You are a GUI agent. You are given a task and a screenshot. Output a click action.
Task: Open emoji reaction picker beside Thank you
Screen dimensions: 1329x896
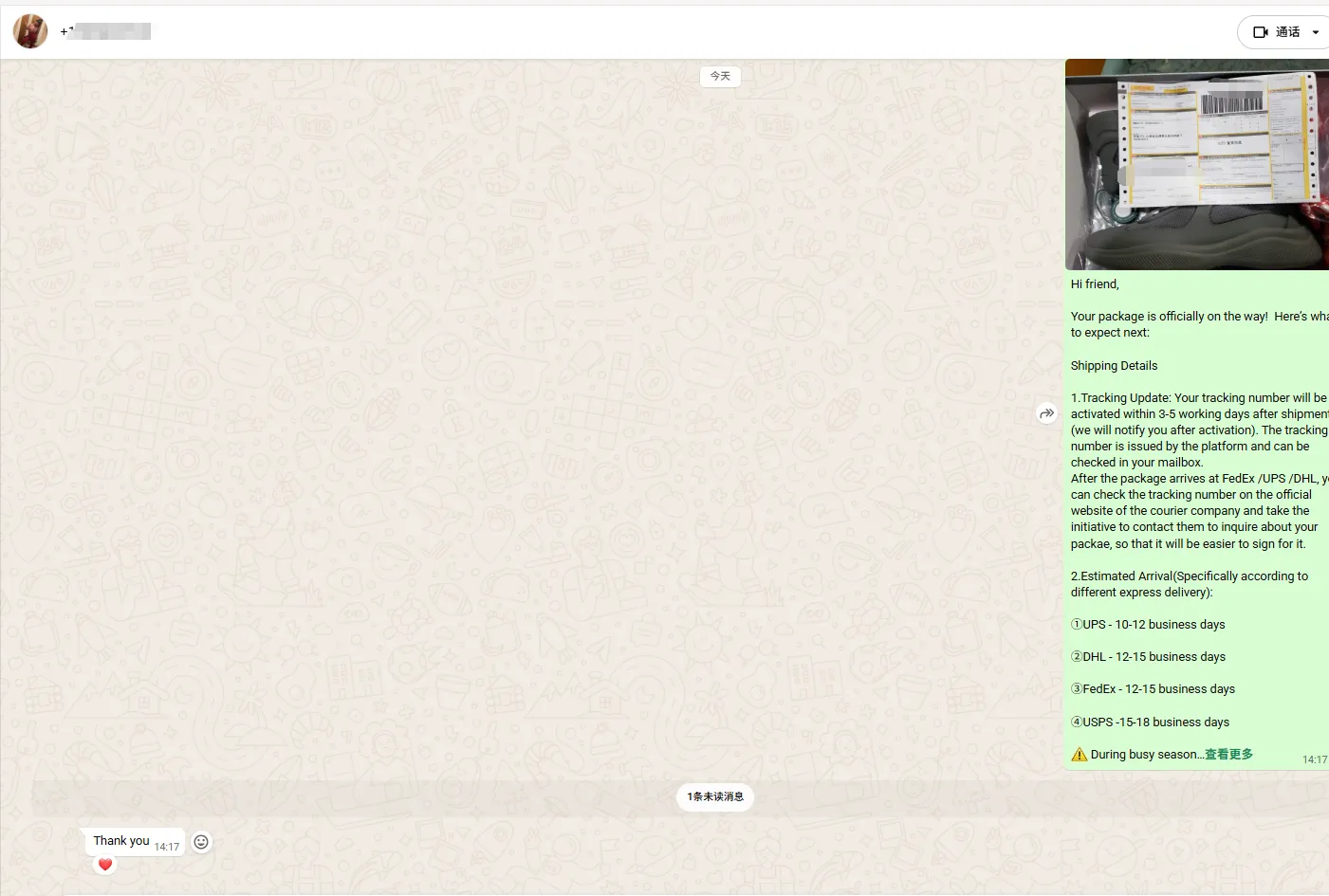coord(201,842)
